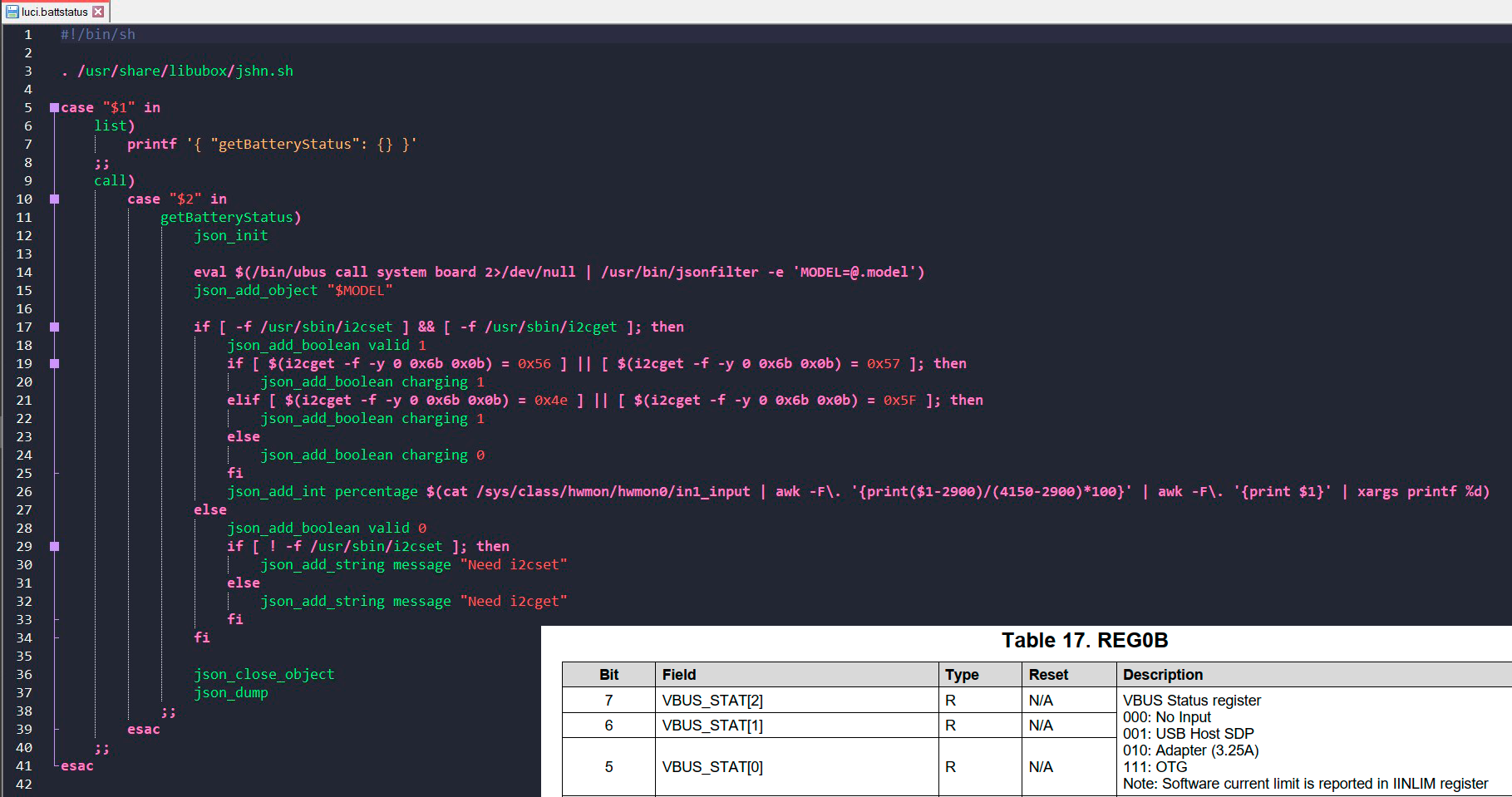Click the 'MODEL=@.model' string

coord(854,272)
